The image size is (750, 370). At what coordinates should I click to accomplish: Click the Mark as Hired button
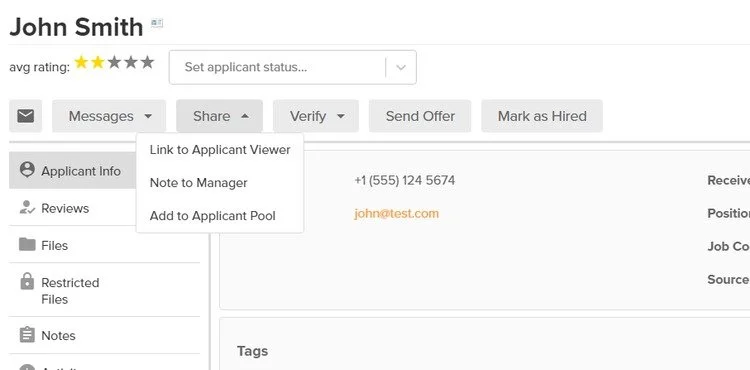coord(542,116)
